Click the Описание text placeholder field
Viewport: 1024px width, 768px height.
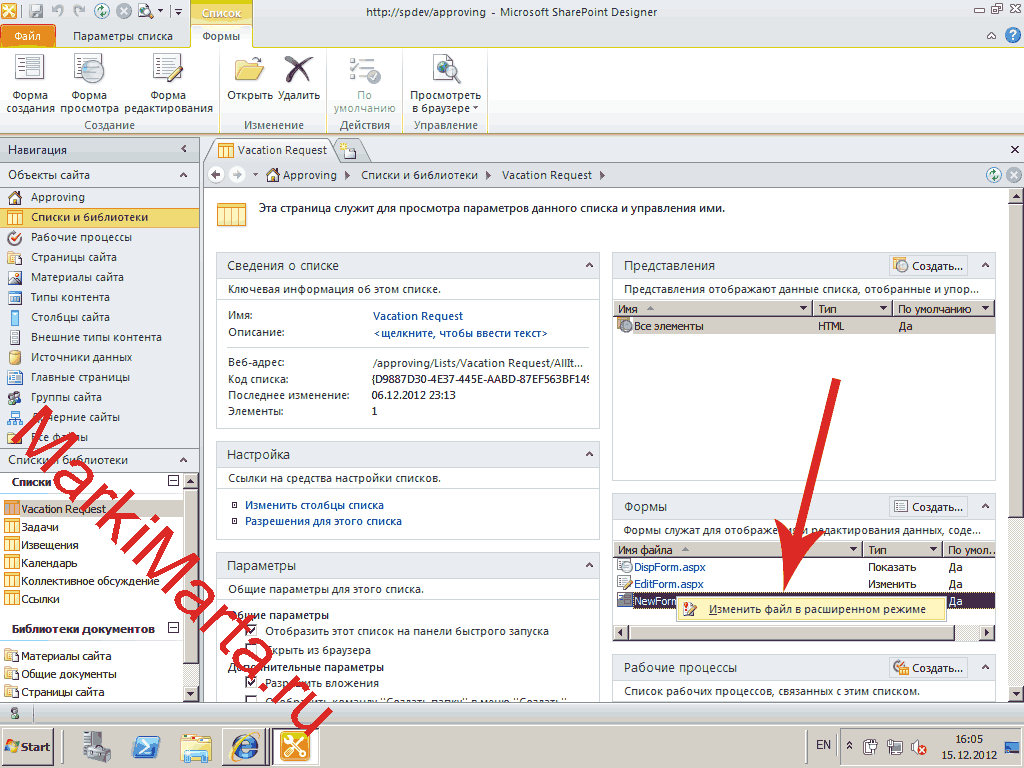[x=460, y=332]
